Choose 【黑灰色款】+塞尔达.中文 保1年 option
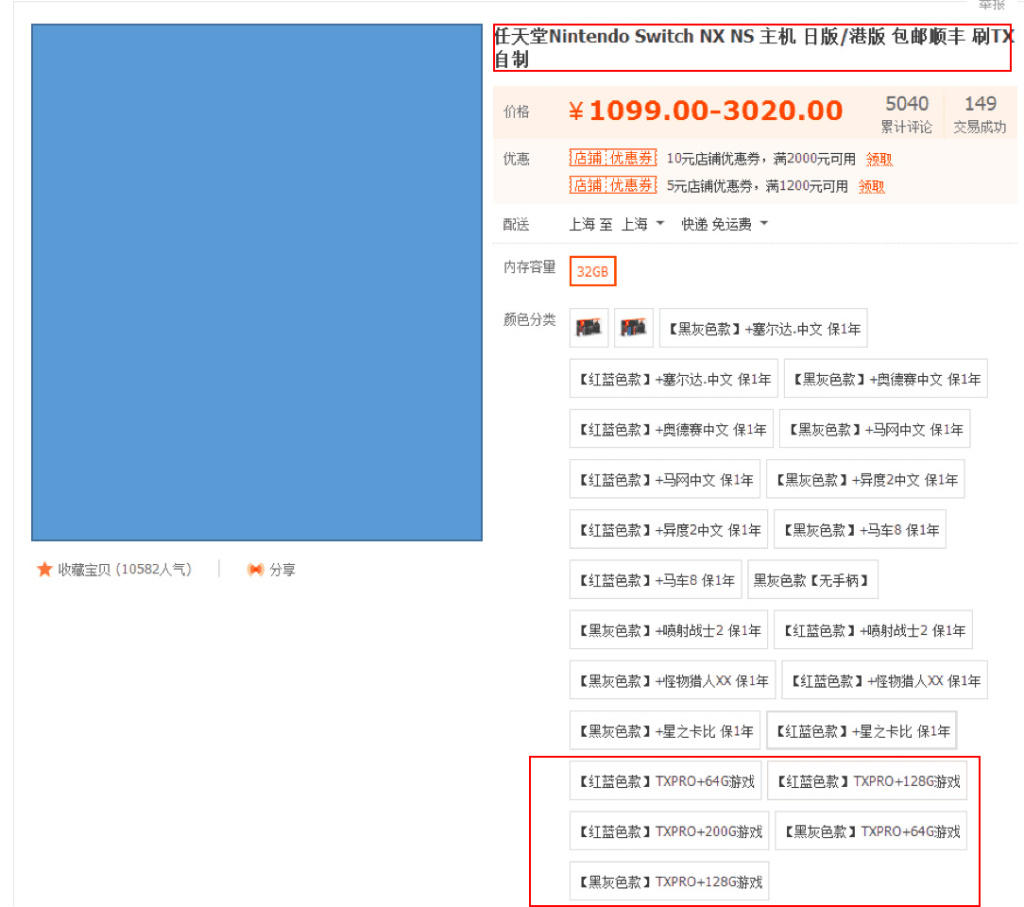This screenshot has width=1024, height=907. pos(763,328)
